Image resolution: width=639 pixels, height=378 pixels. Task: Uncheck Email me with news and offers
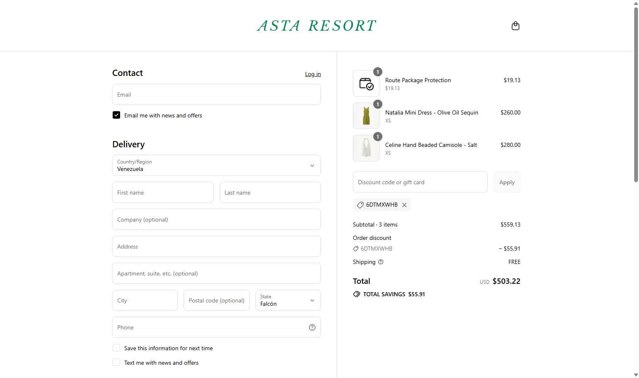point(117,115)
